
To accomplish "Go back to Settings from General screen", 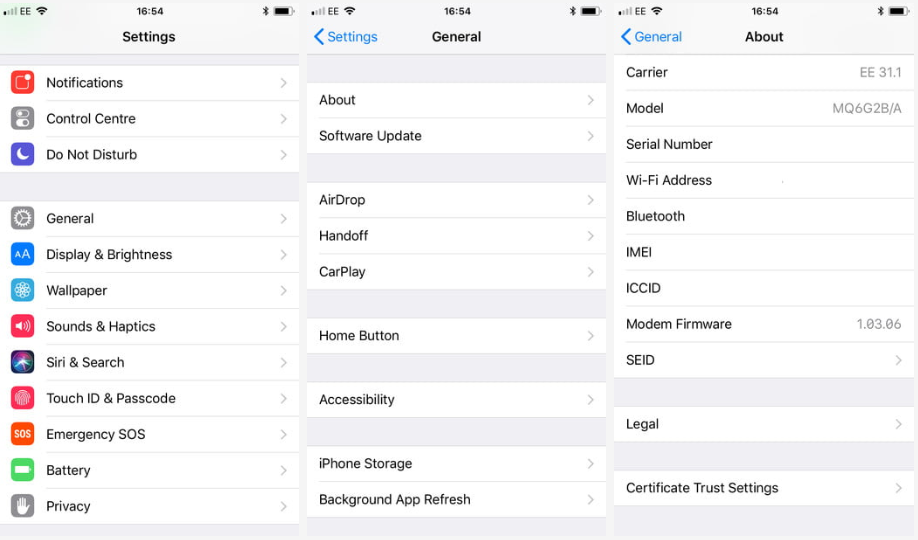I will tap(345, 36).
